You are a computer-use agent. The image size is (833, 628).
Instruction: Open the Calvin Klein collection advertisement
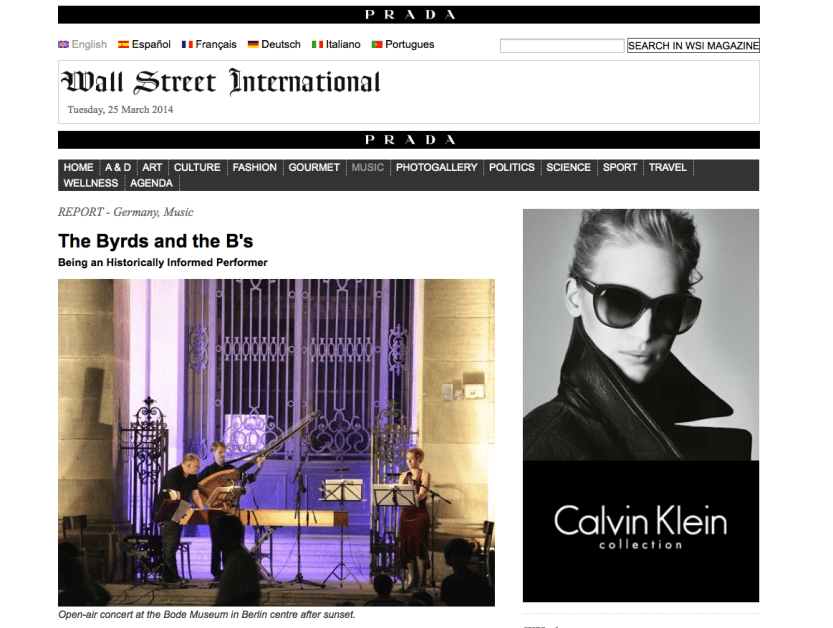[x=640, y=405]
